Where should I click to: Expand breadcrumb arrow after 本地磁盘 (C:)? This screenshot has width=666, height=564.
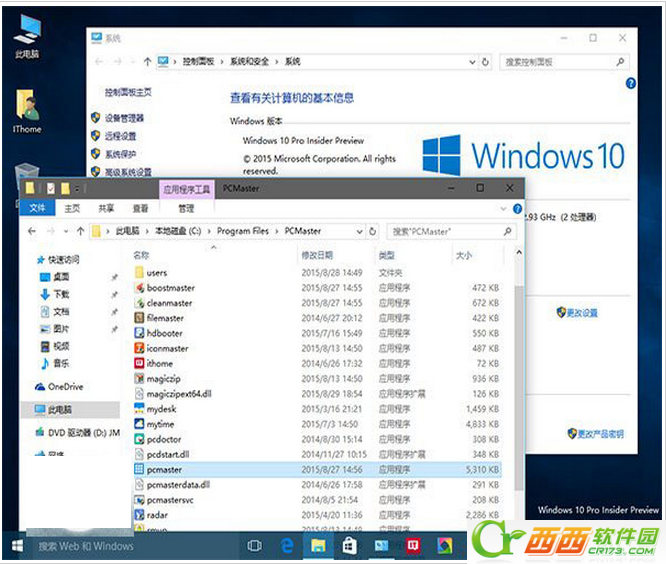[x=209, y=231]
